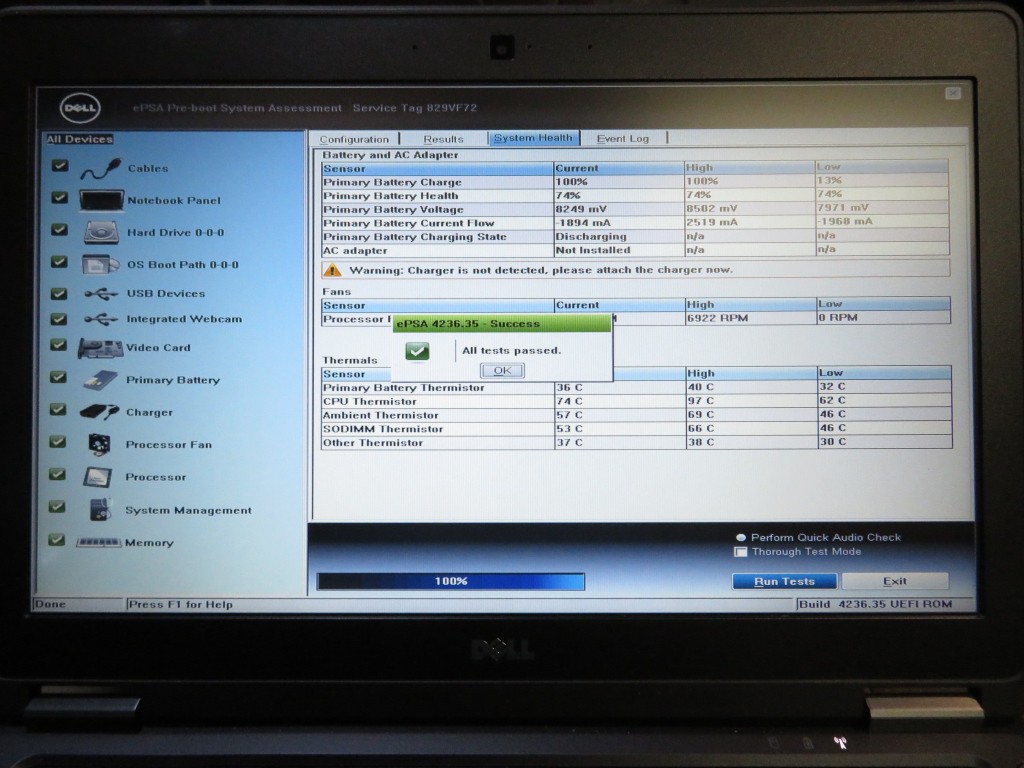Enable Thorough Test Mode checkbox
This screenshot has width=1024, height=768.
741,552
